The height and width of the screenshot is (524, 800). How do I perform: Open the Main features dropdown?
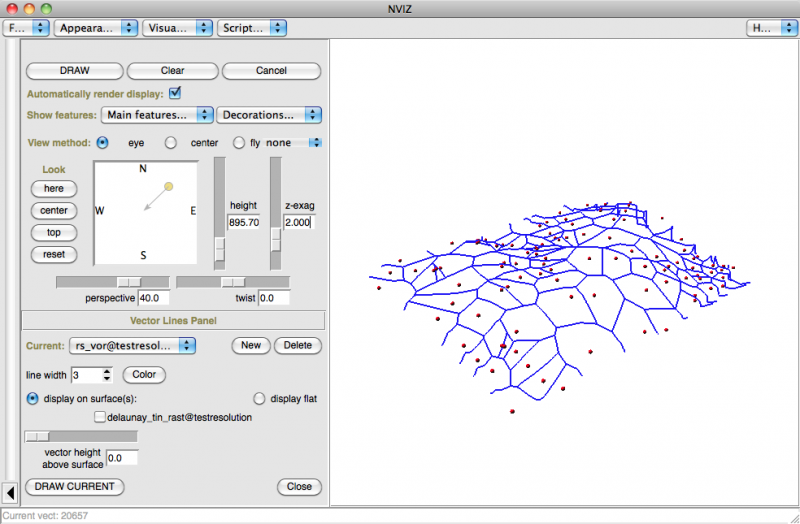(159, 115)
